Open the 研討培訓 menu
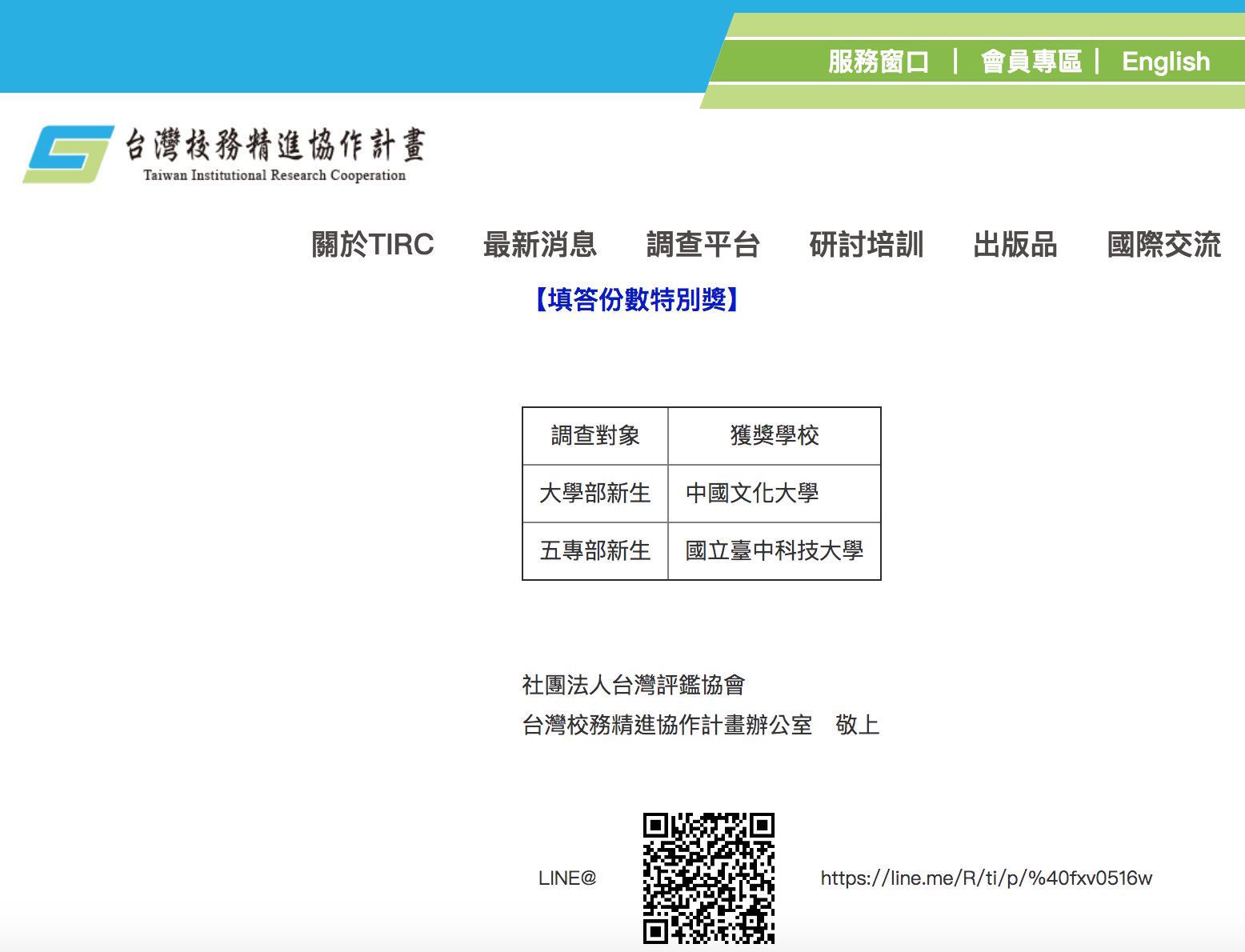The image size is (1245, 952). pyautogui.click(x=867, y=245)
